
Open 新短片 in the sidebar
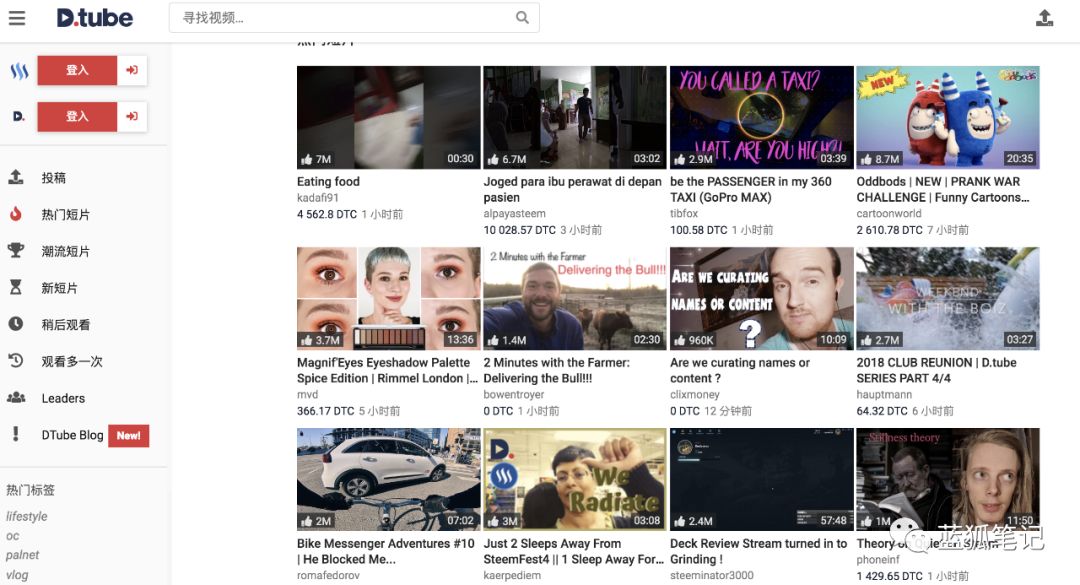click(59, 287)
